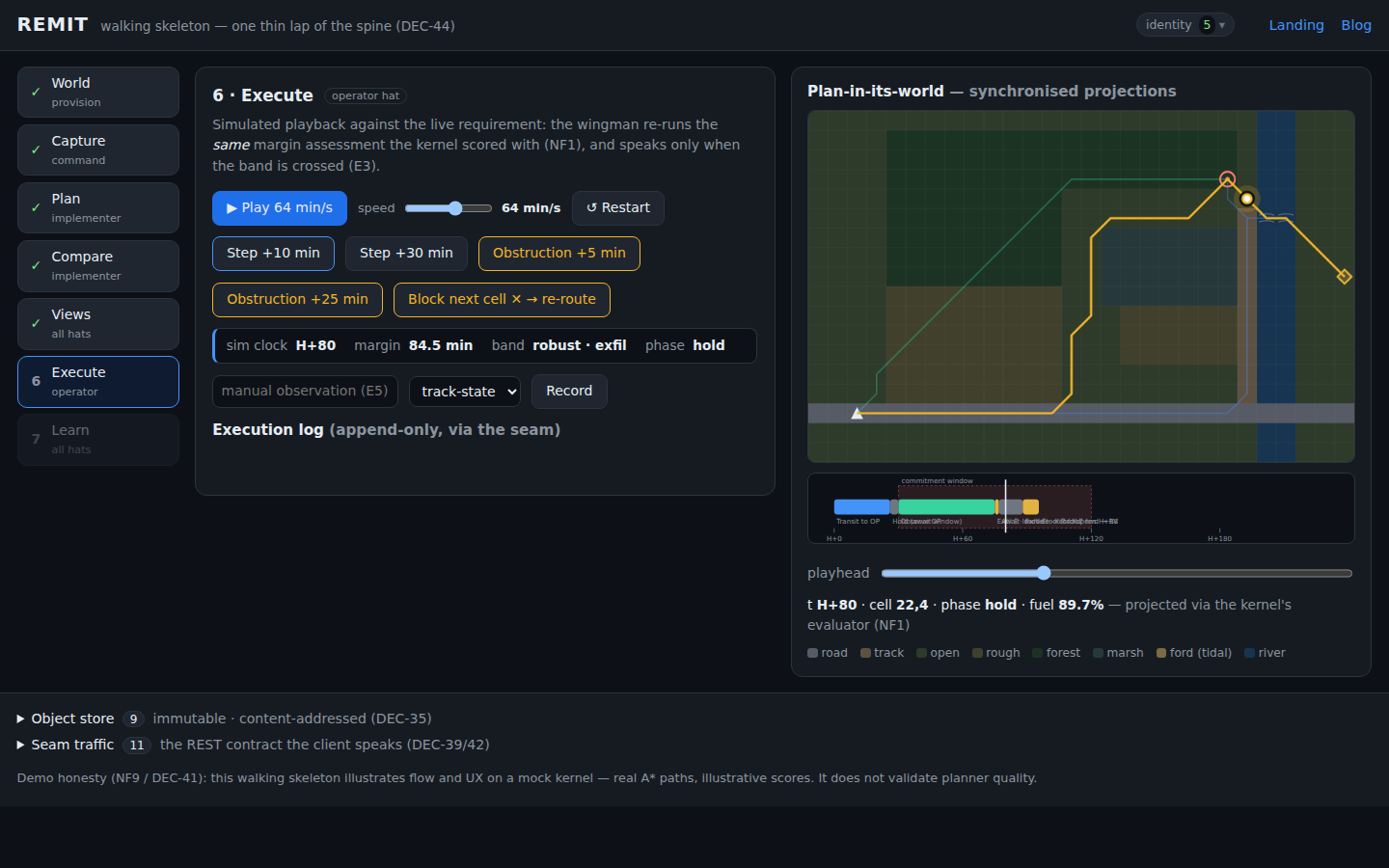Adjust the speed slider
The height and width of the screenshot is (868, 1389).
coord(449,208)
